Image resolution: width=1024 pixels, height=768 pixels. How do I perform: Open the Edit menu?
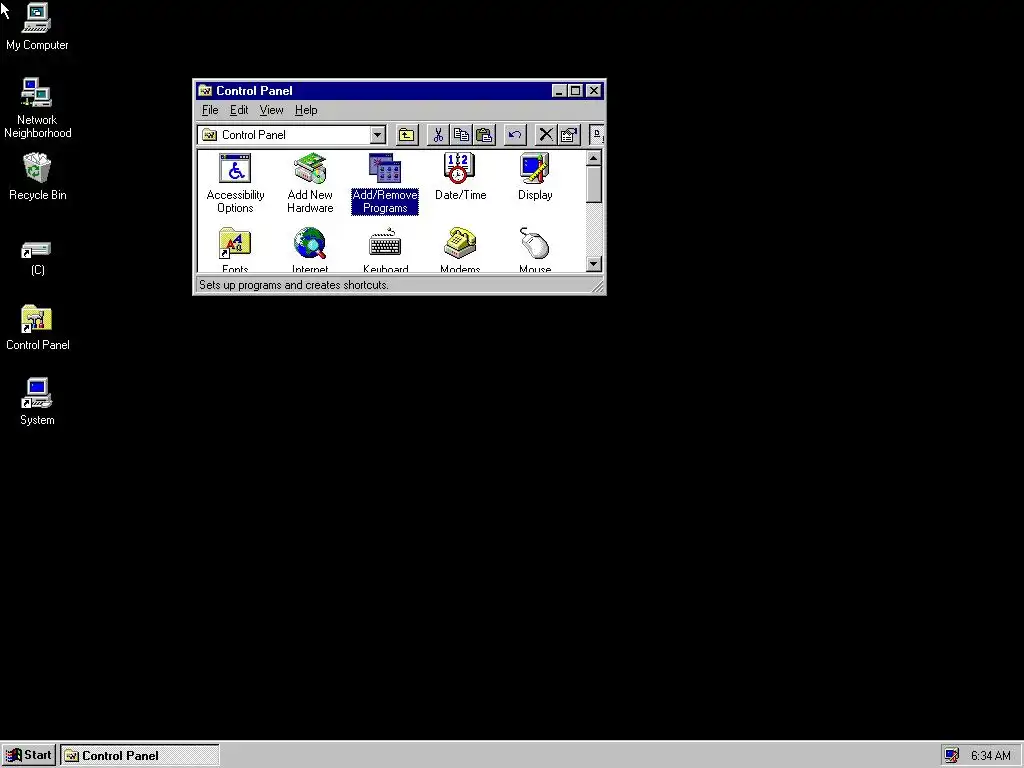(238, 110)
